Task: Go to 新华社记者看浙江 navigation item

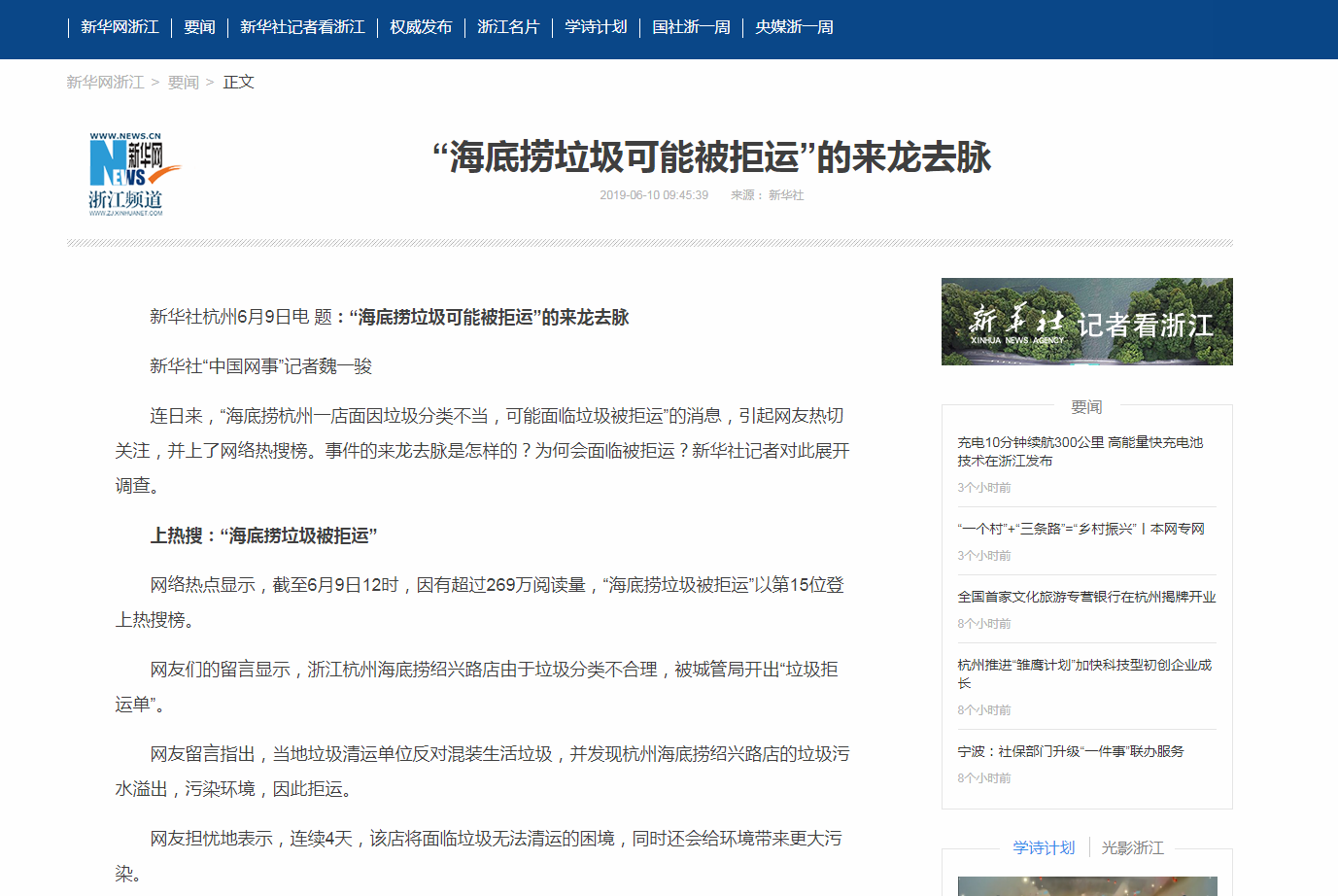Action: pos(302,27)
